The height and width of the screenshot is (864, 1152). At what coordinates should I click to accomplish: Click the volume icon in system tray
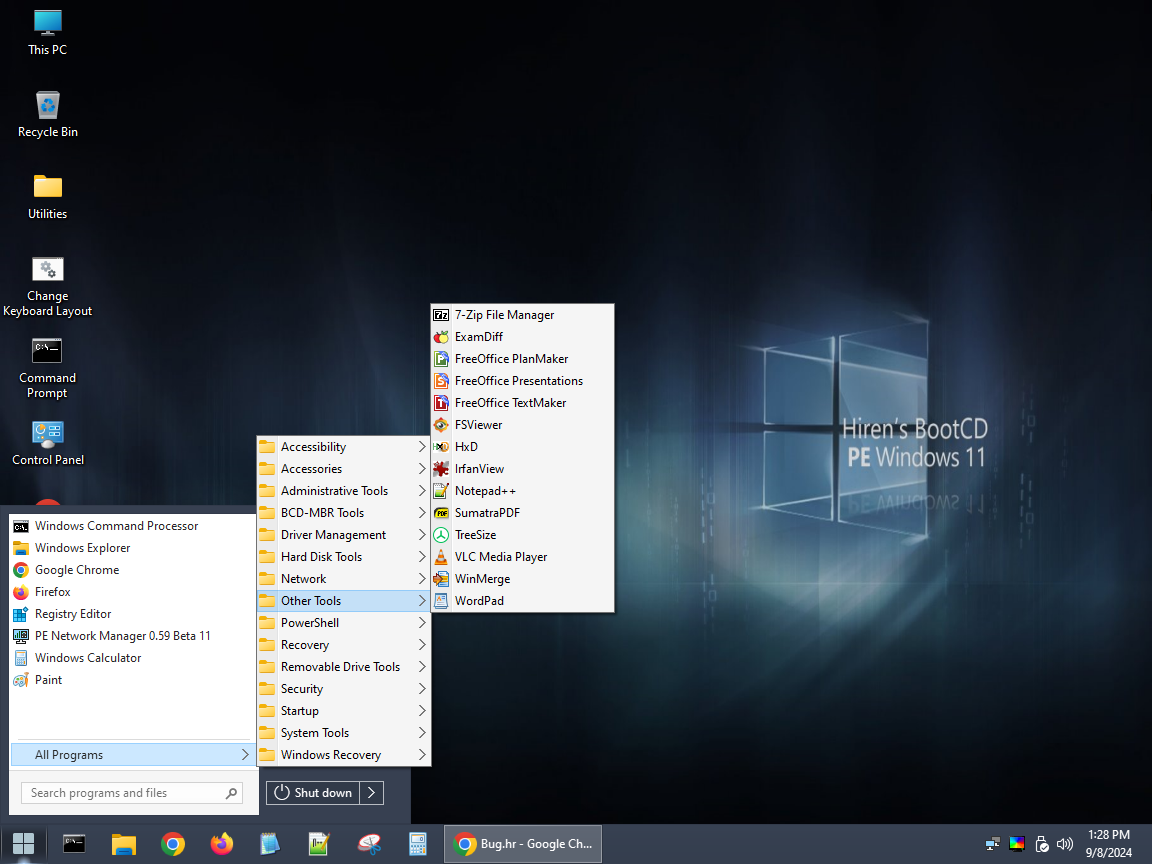(1065, 844)
